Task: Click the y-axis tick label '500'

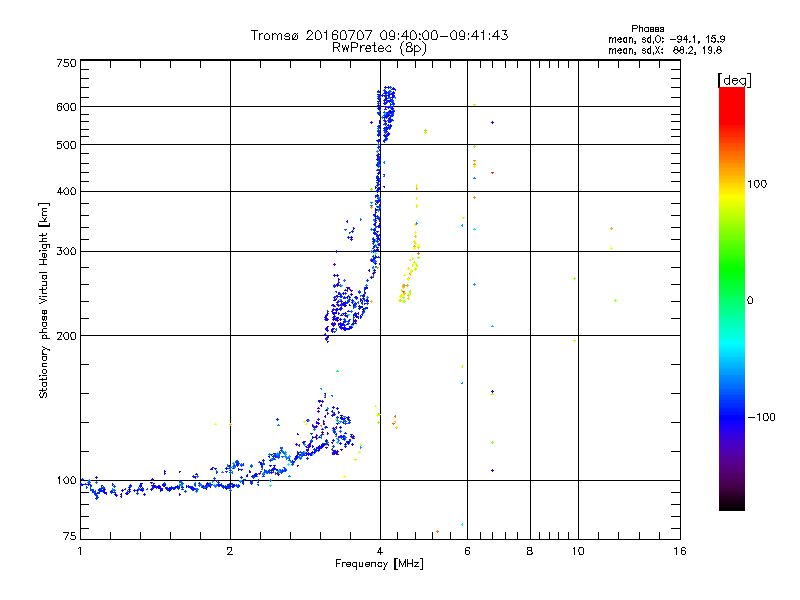Action: tap(66, 145)
